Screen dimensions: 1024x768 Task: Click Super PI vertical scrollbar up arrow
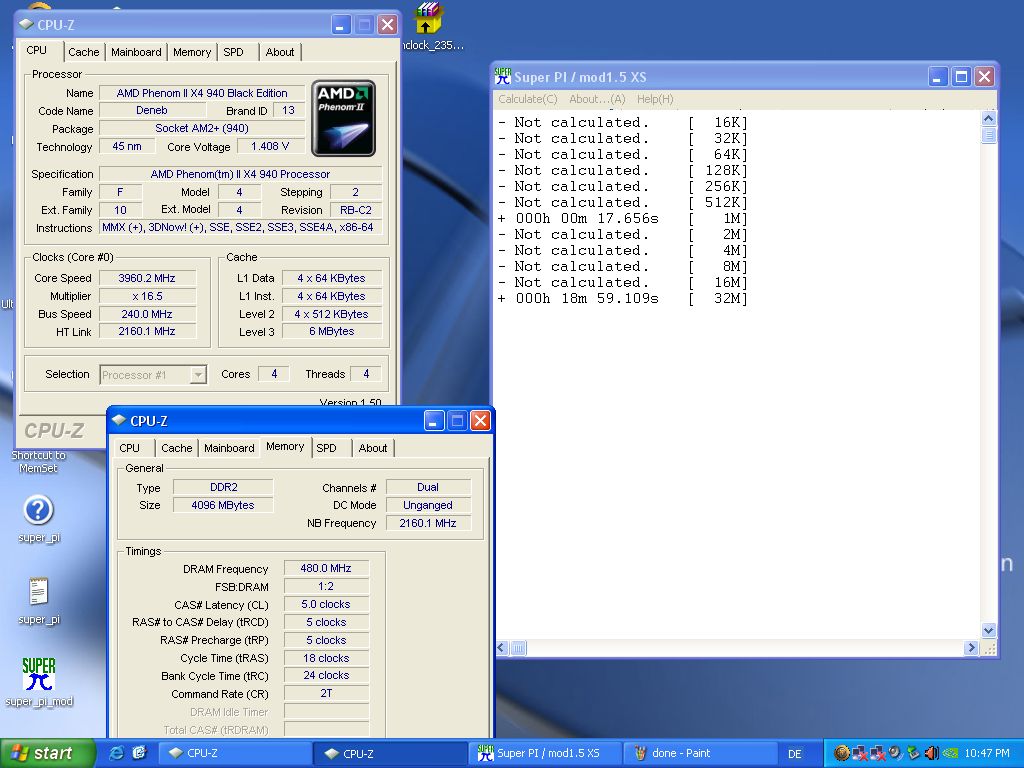click(989, 118)
